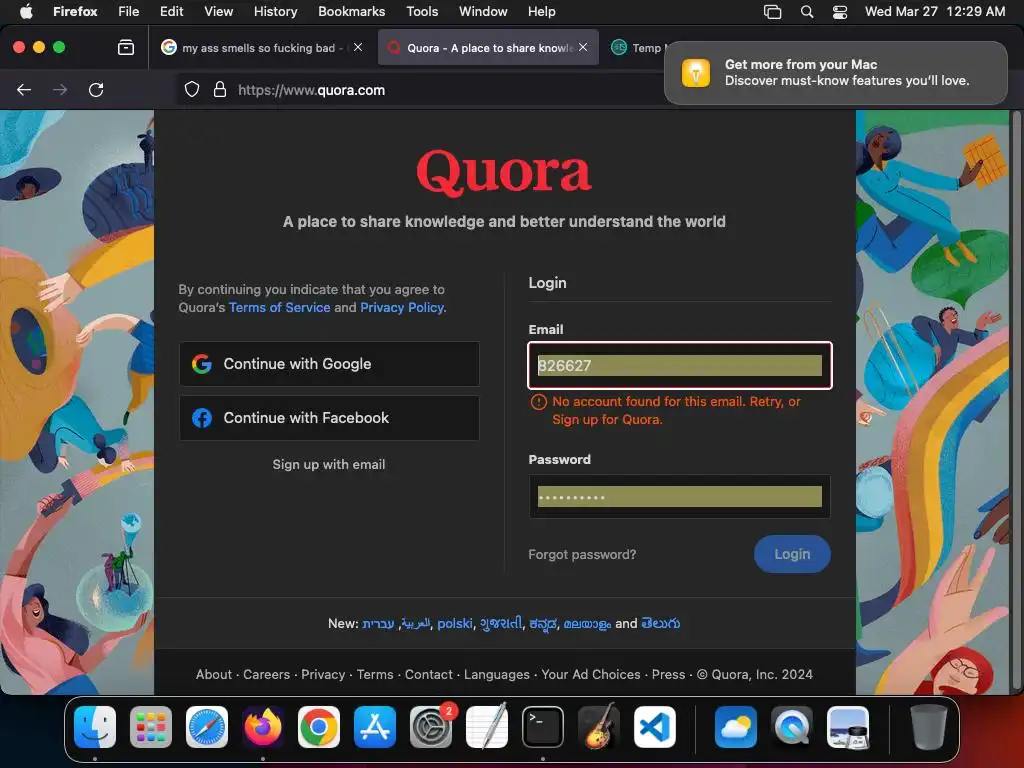Close the Google search tab
The image size is (1024, 768).
(x=358, y=47)
